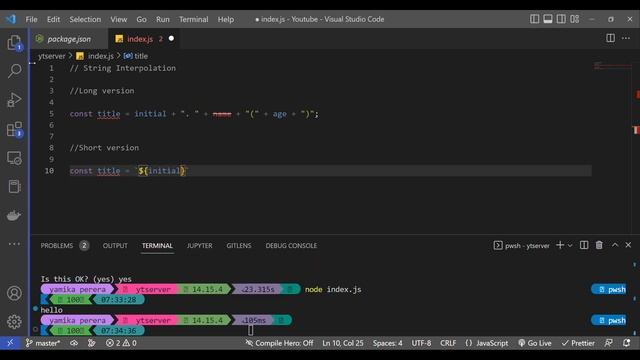
Task: Open notifications bell icon
Action: tap(627, 343)
